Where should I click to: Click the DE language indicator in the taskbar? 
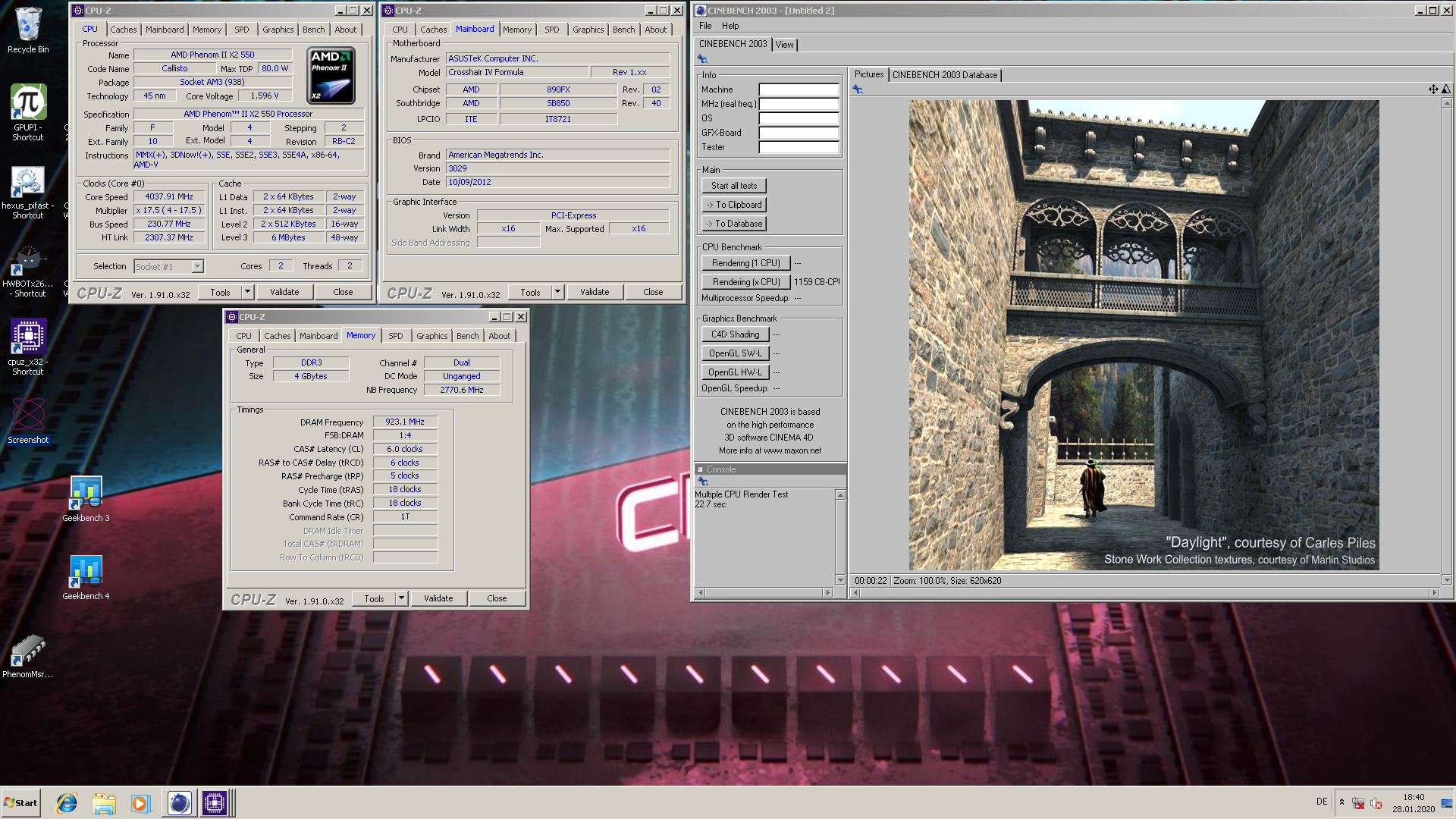coord(1322,802)
